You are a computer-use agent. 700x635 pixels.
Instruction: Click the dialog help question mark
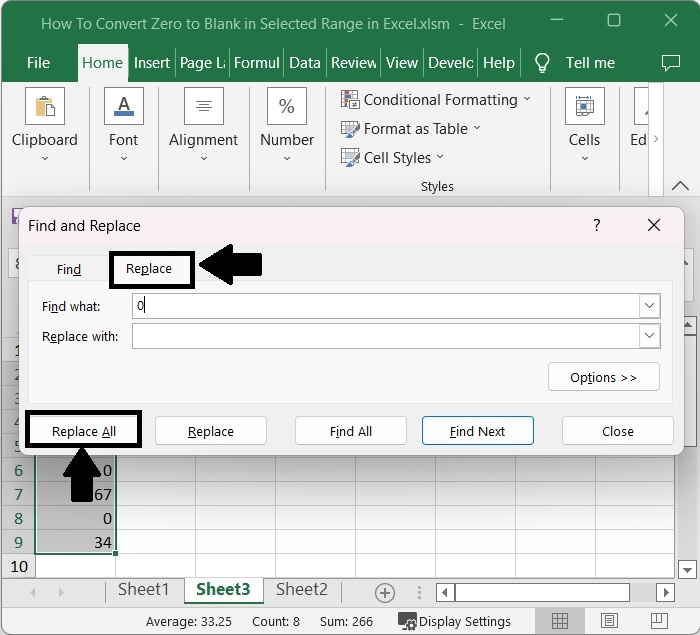pyautogui.click(x=597, y=225)
